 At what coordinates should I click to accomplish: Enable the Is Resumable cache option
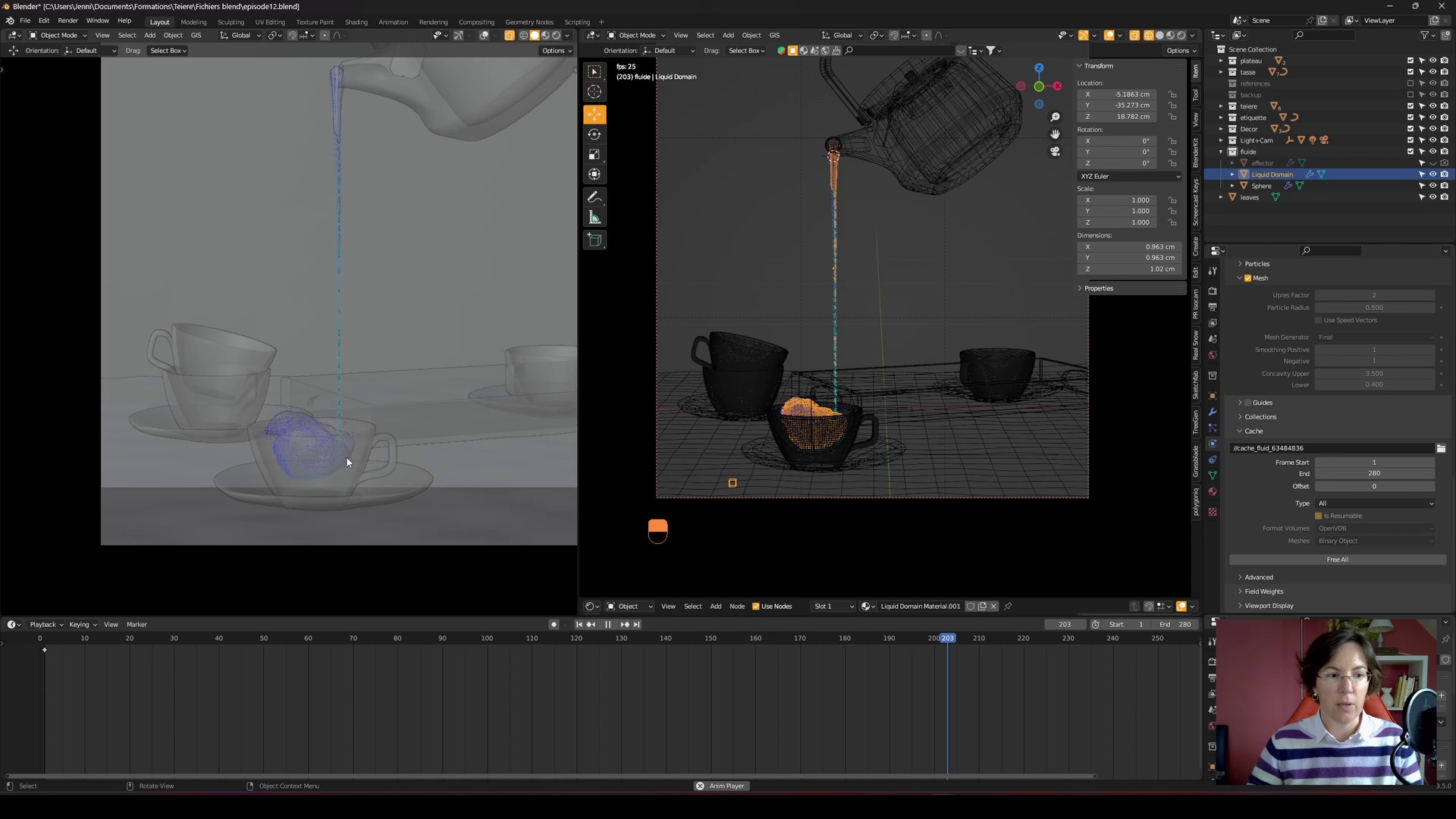1318,516
